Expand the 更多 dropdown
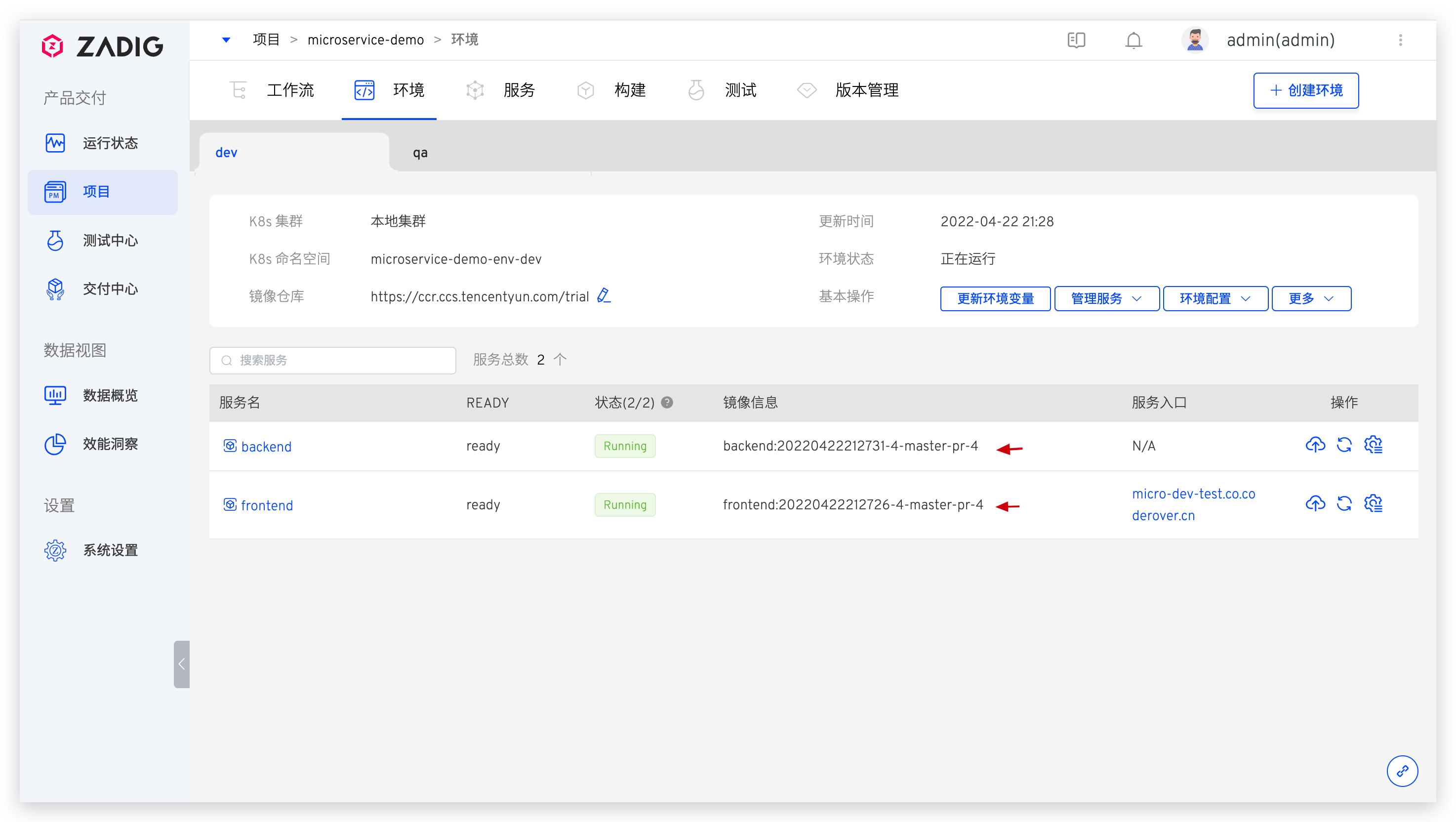The image size is (1456, 822). [1311, 298]
